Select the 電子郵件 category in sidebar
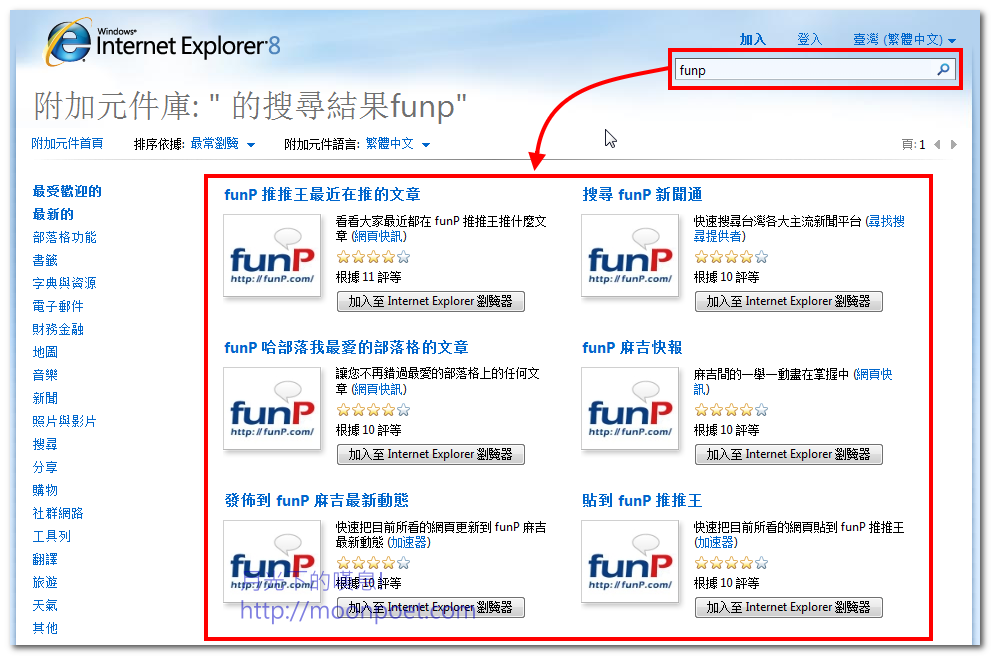 [58, 306]
